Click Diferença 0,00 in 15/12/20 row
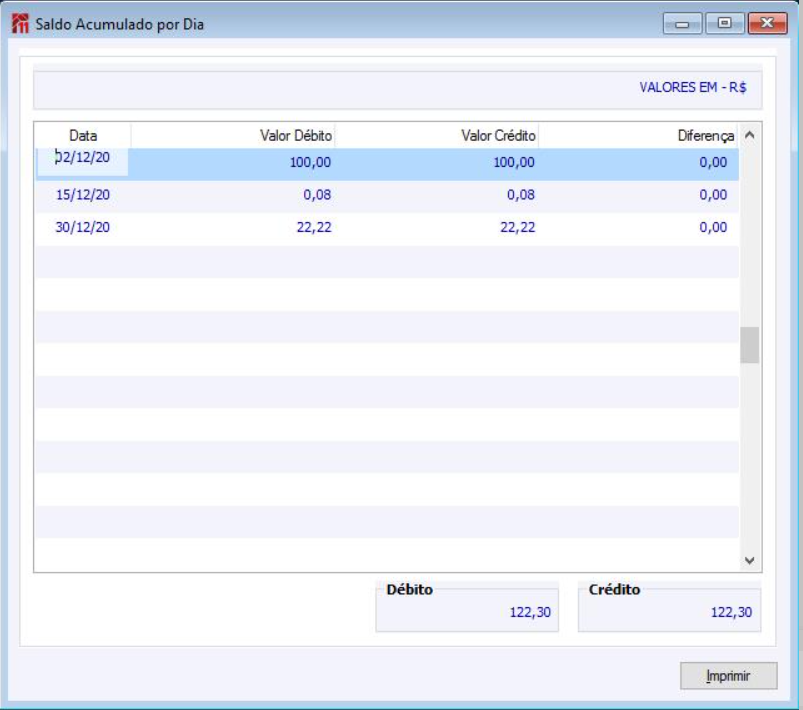 (x=713, y=195)
